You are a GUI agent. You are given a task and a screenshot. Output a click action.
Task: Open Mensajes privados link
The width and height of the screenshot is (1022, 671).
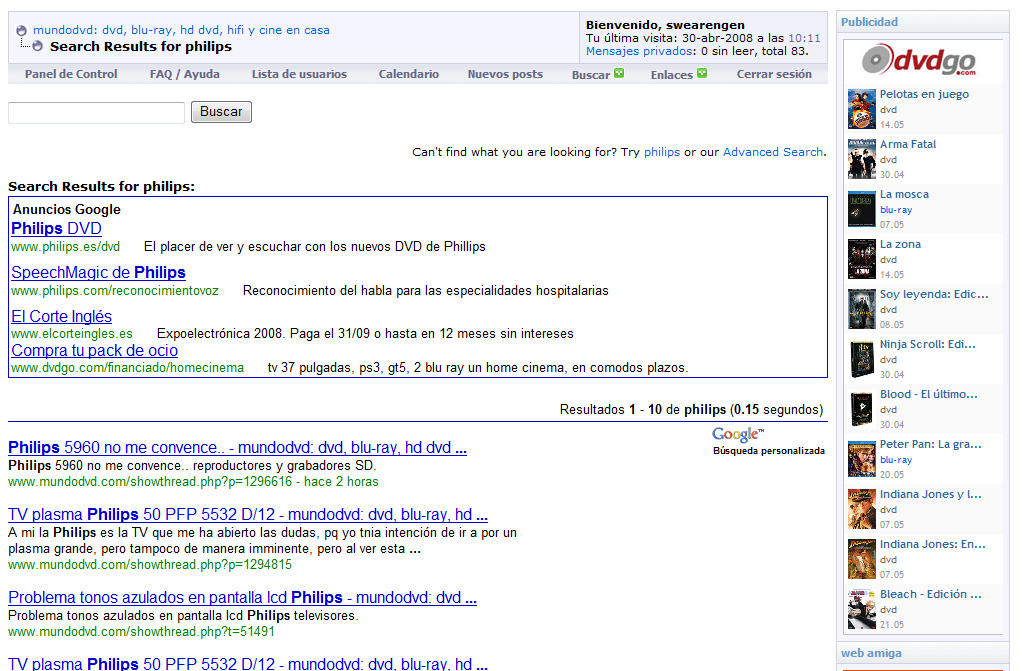tap(640, 51)
